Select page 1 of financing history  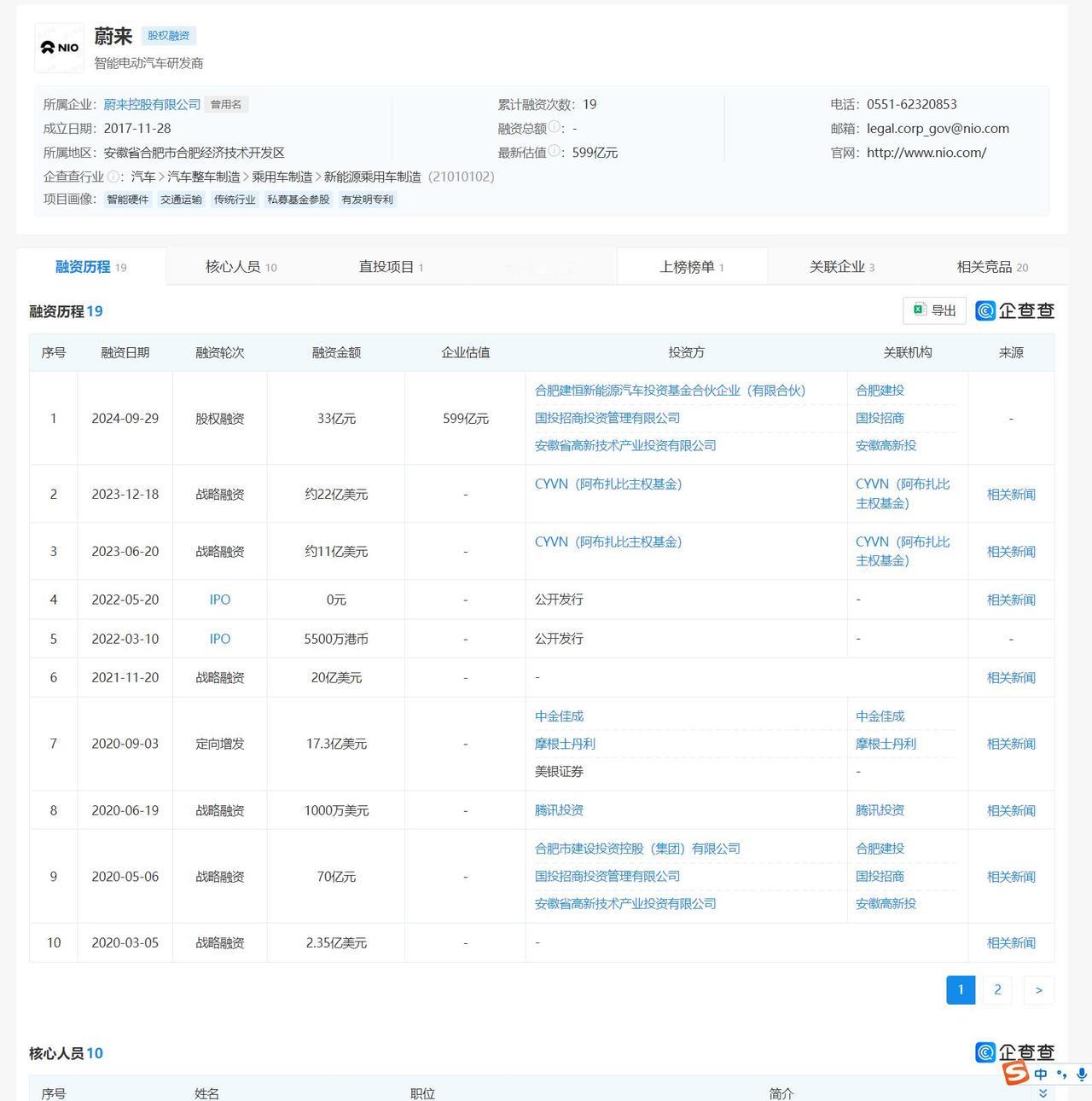(x=961, y=990)
